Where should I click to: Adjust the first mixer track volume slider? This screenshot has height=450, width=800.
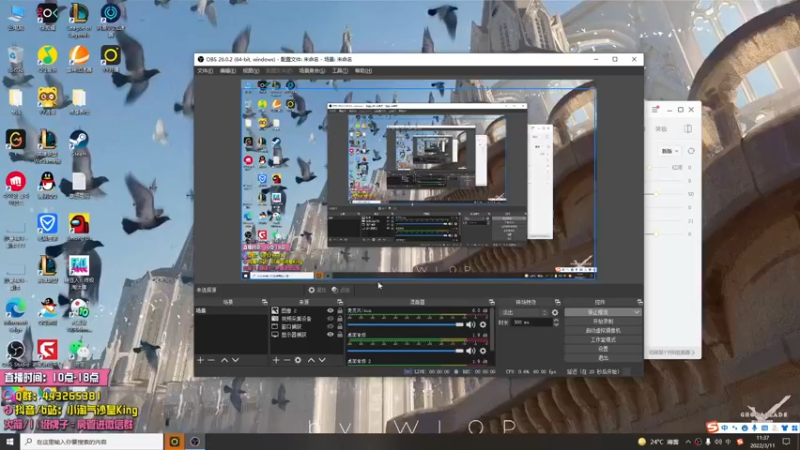tap(406, 324)
